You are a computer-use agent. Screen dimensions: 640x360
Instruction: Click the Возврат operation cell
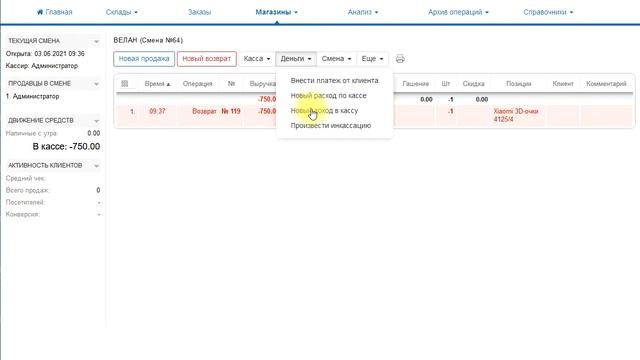click(x=204, y=111)
